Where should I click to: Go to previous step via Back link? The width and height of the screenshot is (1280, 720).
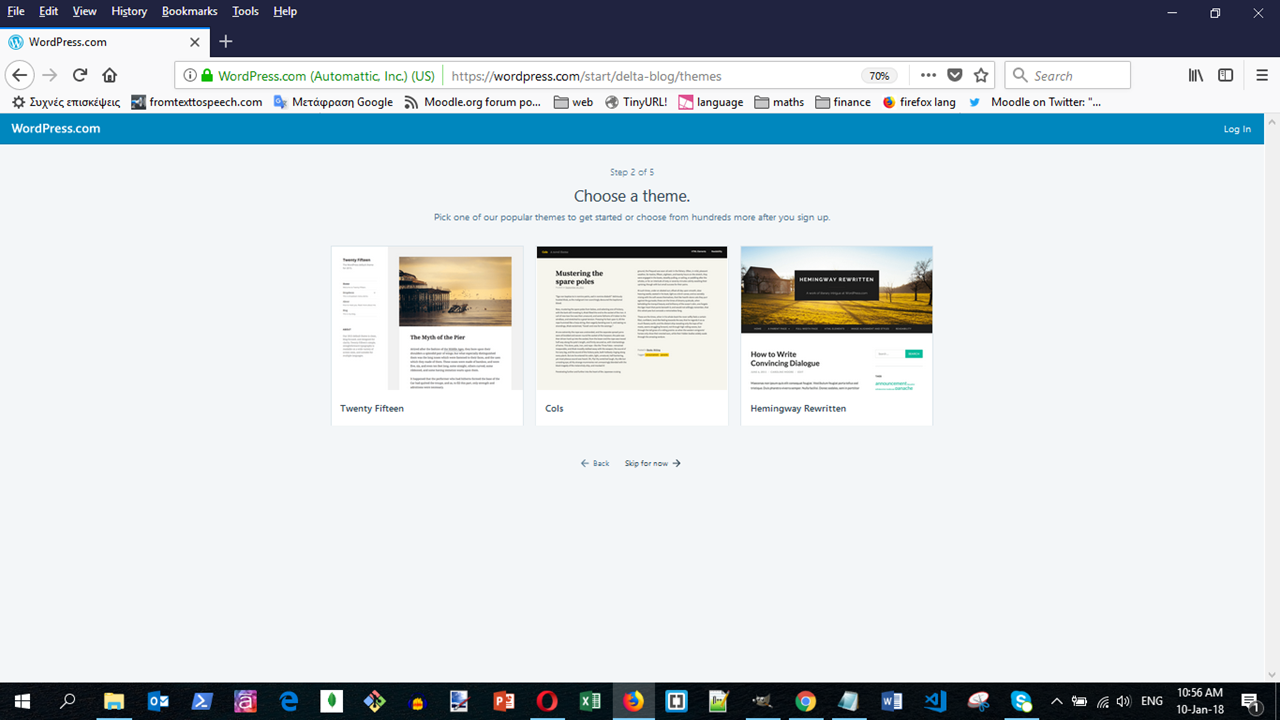[595, 463]
